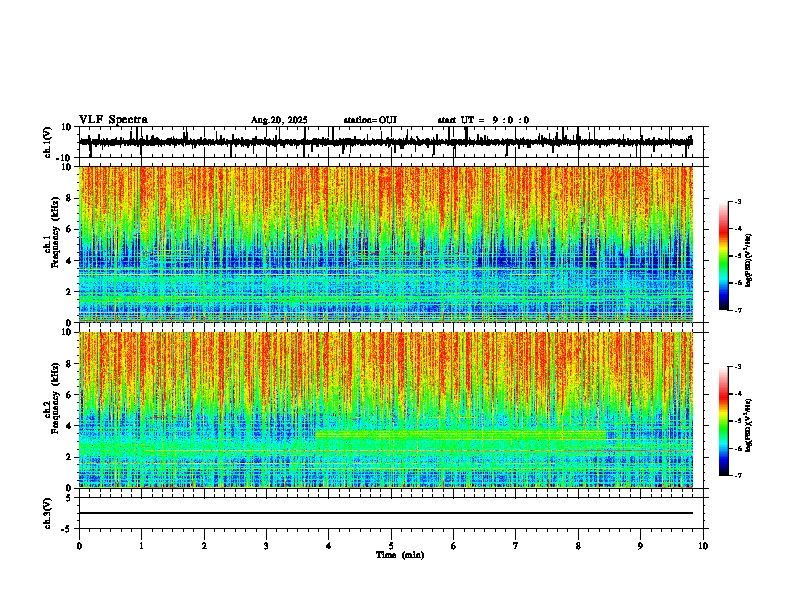Click the "4" kHz tick on ch.1 frequency axis
The image size is (792, 612).
[x=69, y=261]
